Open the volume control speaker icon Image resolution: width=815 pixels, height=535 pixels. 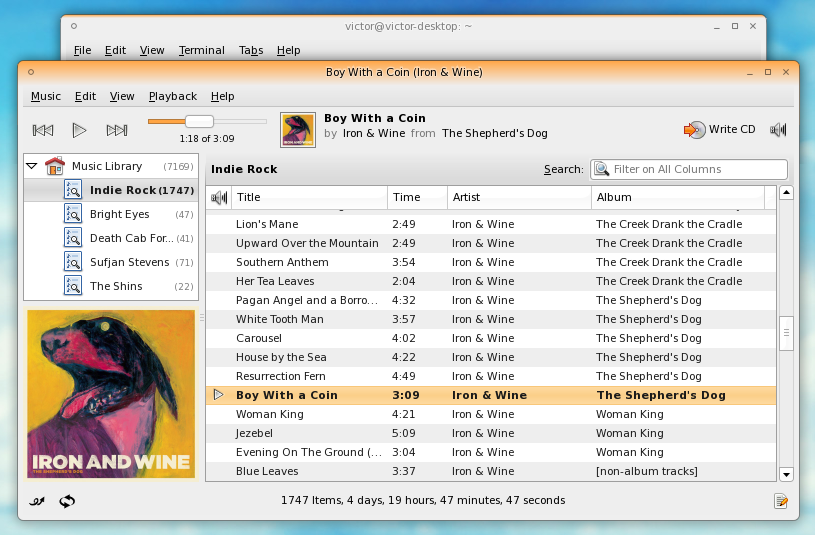[x=778, y=129]
